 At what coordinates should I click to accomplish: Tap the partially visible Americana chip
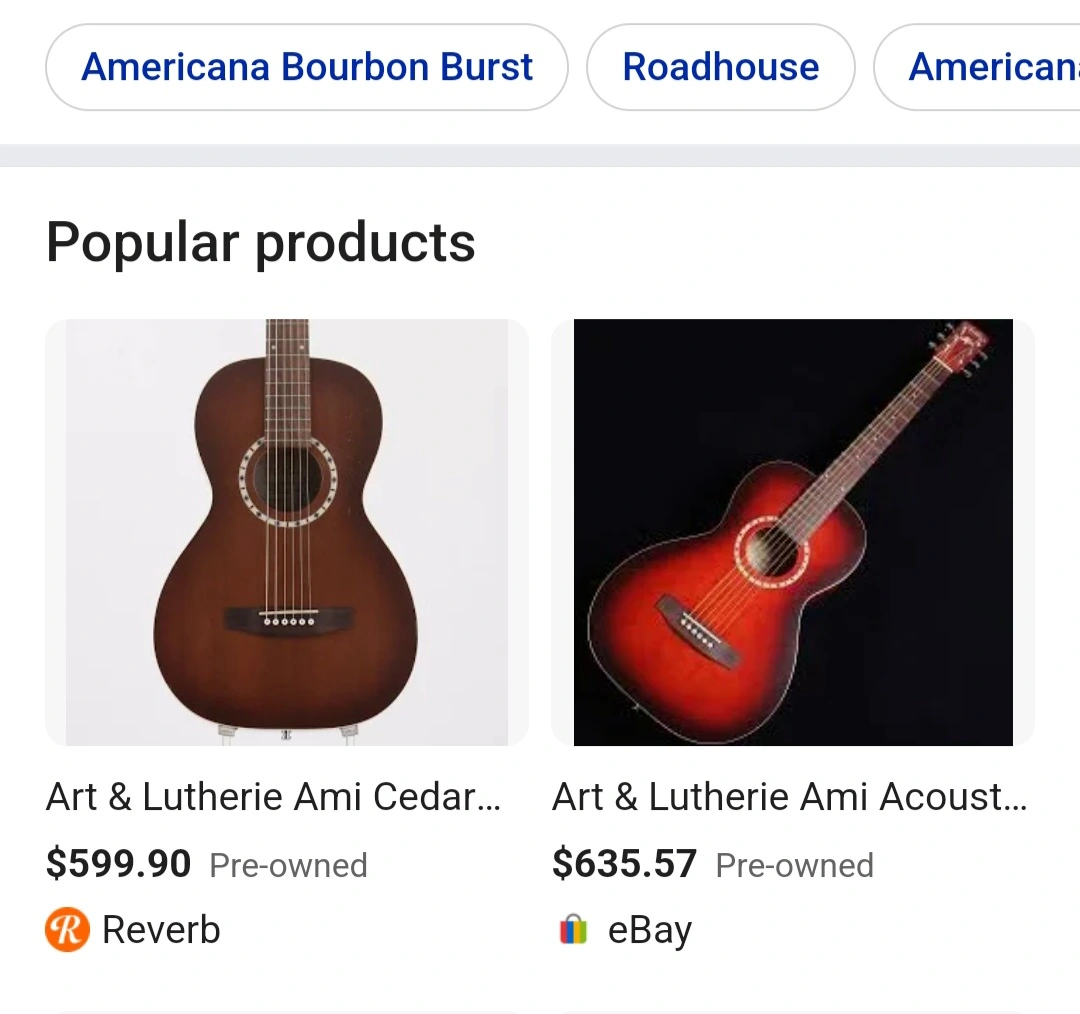977,67
